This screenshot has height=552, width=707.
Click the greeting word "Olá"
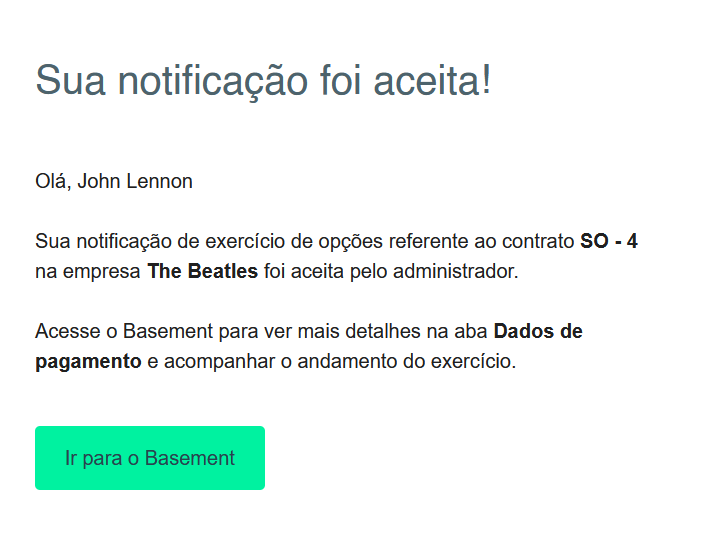pyautogui.click(x=50, y=181)
